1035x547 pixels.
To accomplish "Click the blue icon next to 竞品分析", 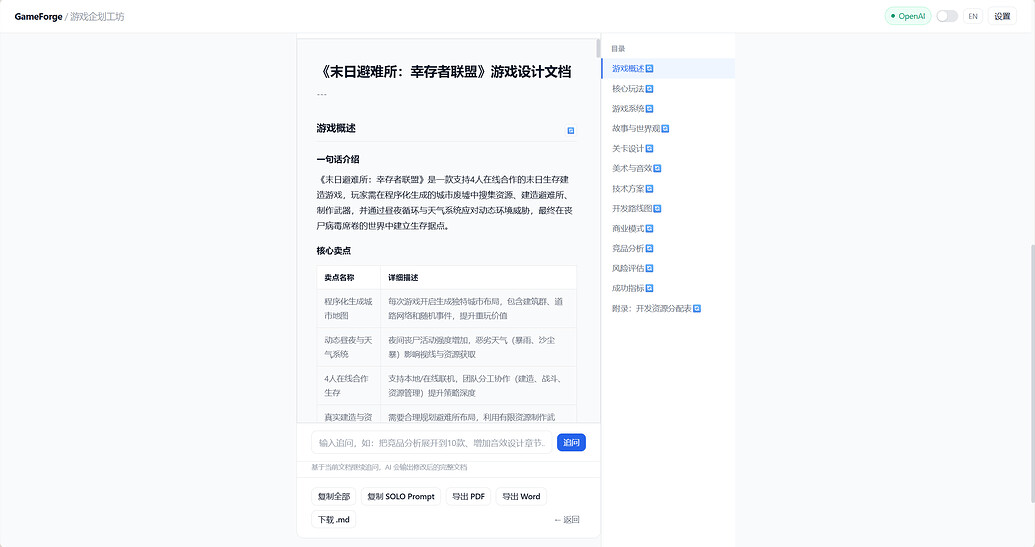I will point(650,249).
